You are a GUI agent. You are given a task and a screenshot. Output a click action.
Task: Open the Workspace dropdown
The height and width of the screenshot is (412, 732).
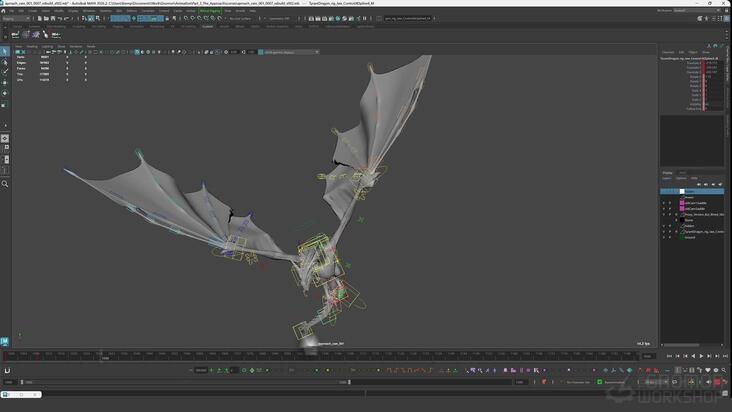pos(697,10)
